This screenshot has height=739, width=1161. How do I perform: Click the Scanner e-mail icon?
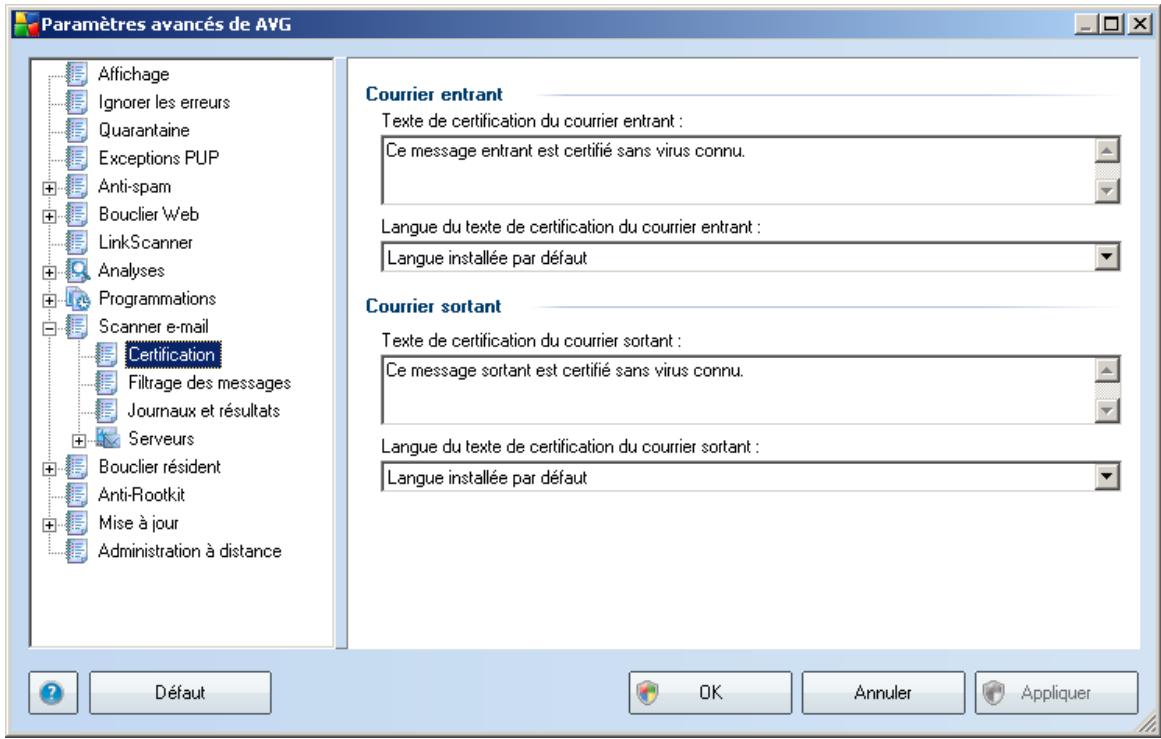click(76, 327)
